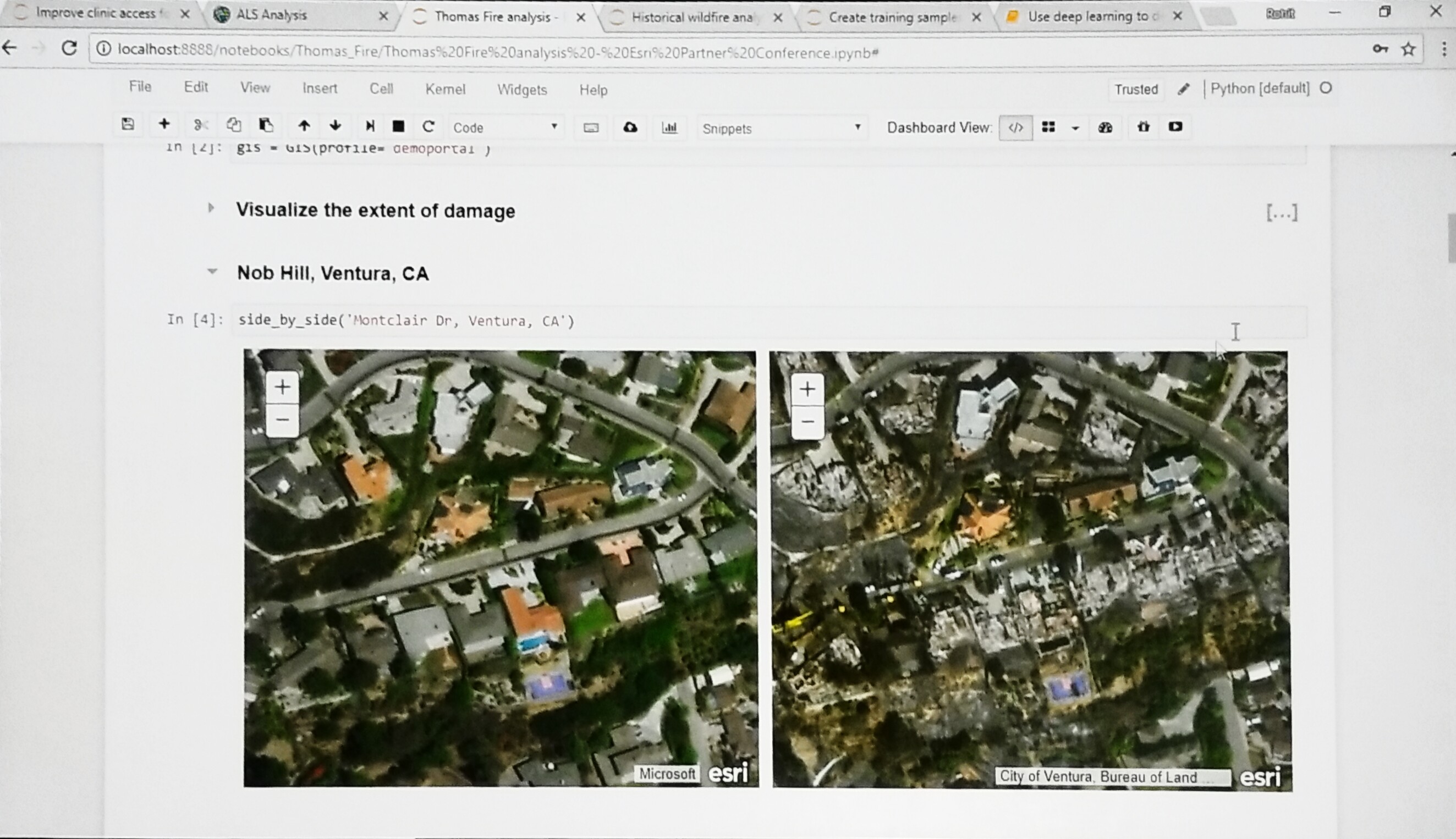Click the cloud upload icon in toolbar

click(630, 128)
